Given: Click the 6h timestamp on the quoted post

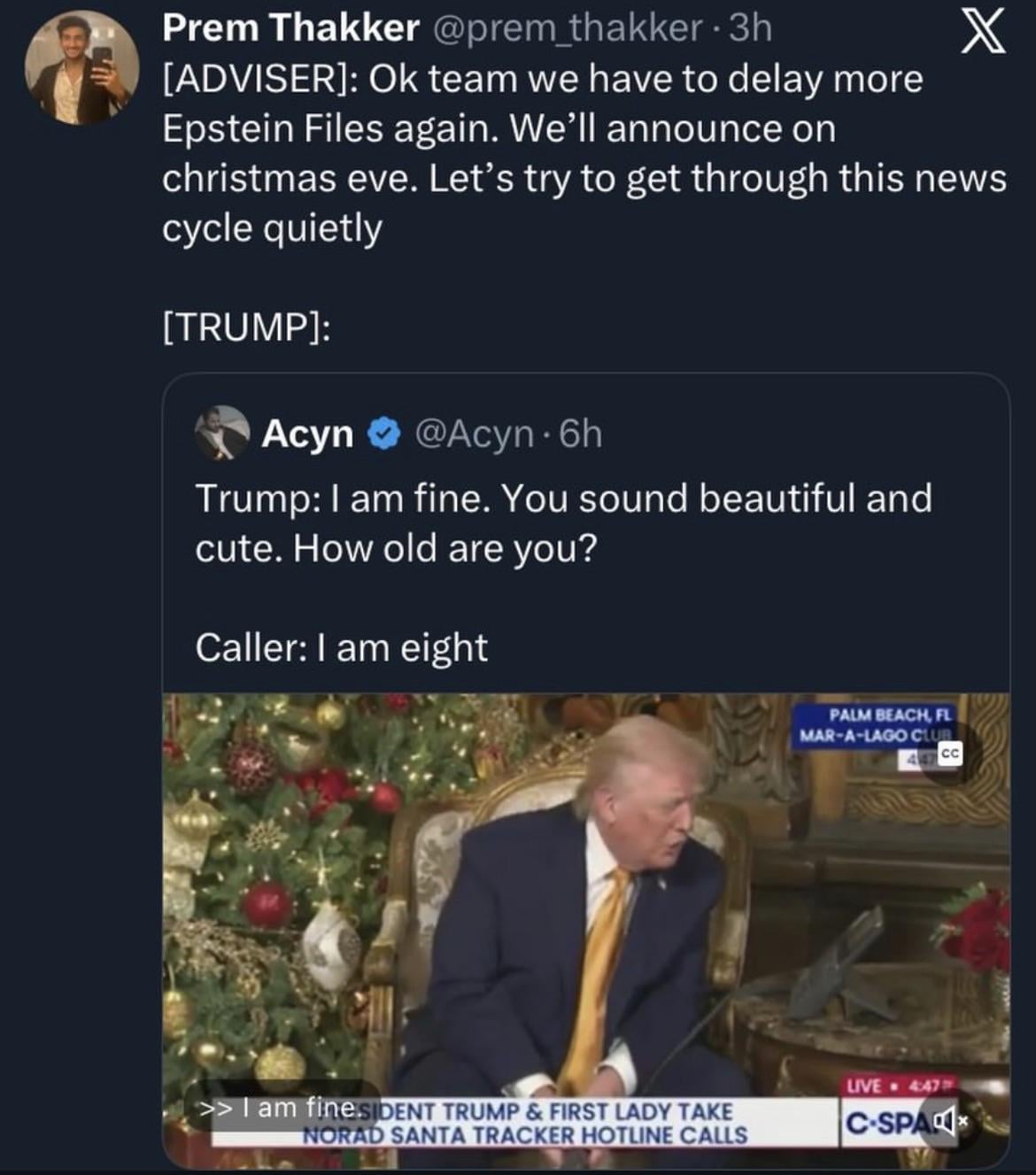Looking at the screenshot, I should [x=582, y=434].
